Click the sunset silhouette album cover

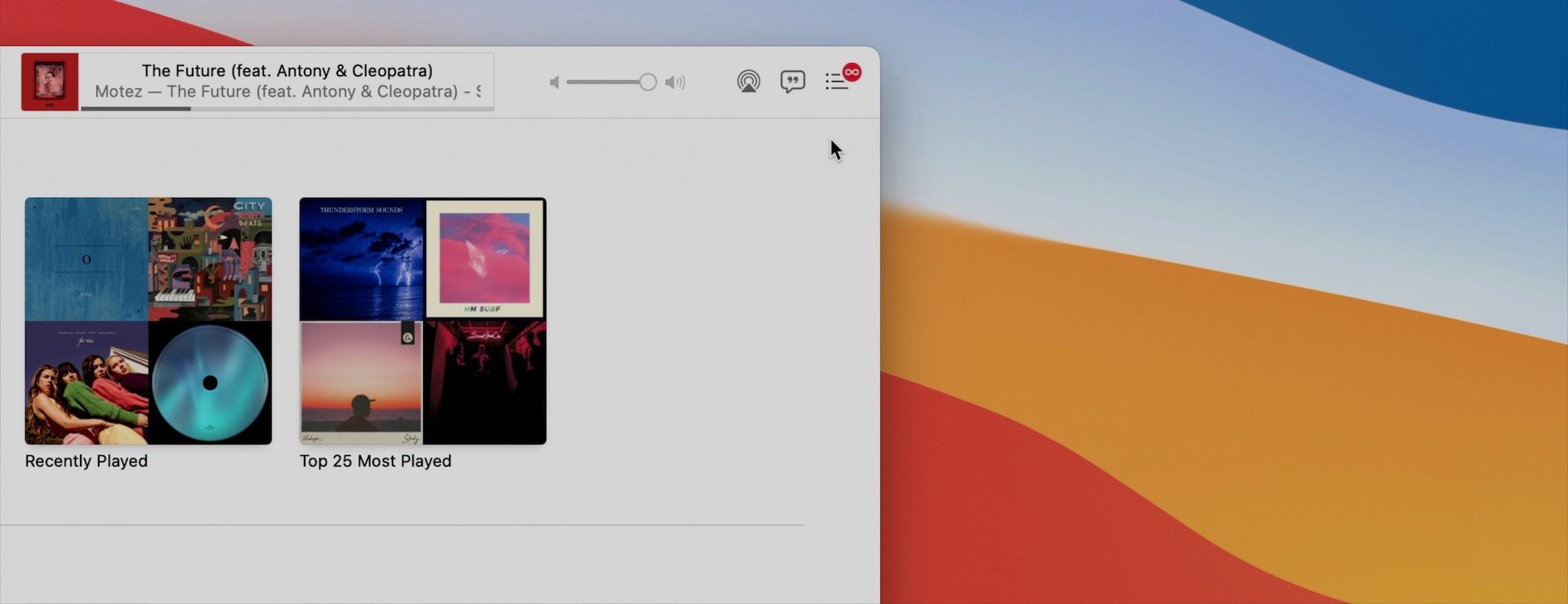(x=362, y=383)
